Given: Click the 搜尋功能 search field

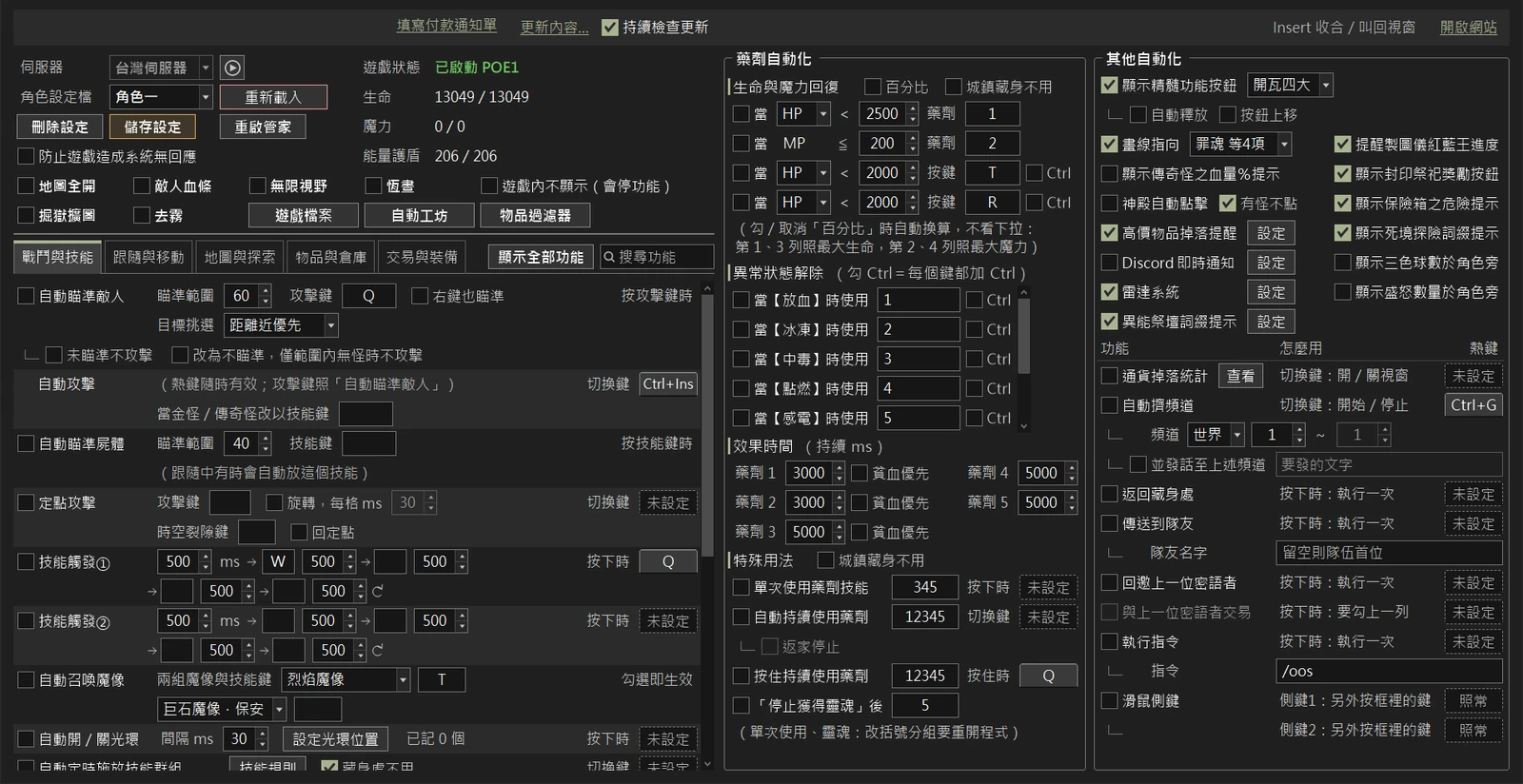Looking at the screenshot, I should pos(657,257).
